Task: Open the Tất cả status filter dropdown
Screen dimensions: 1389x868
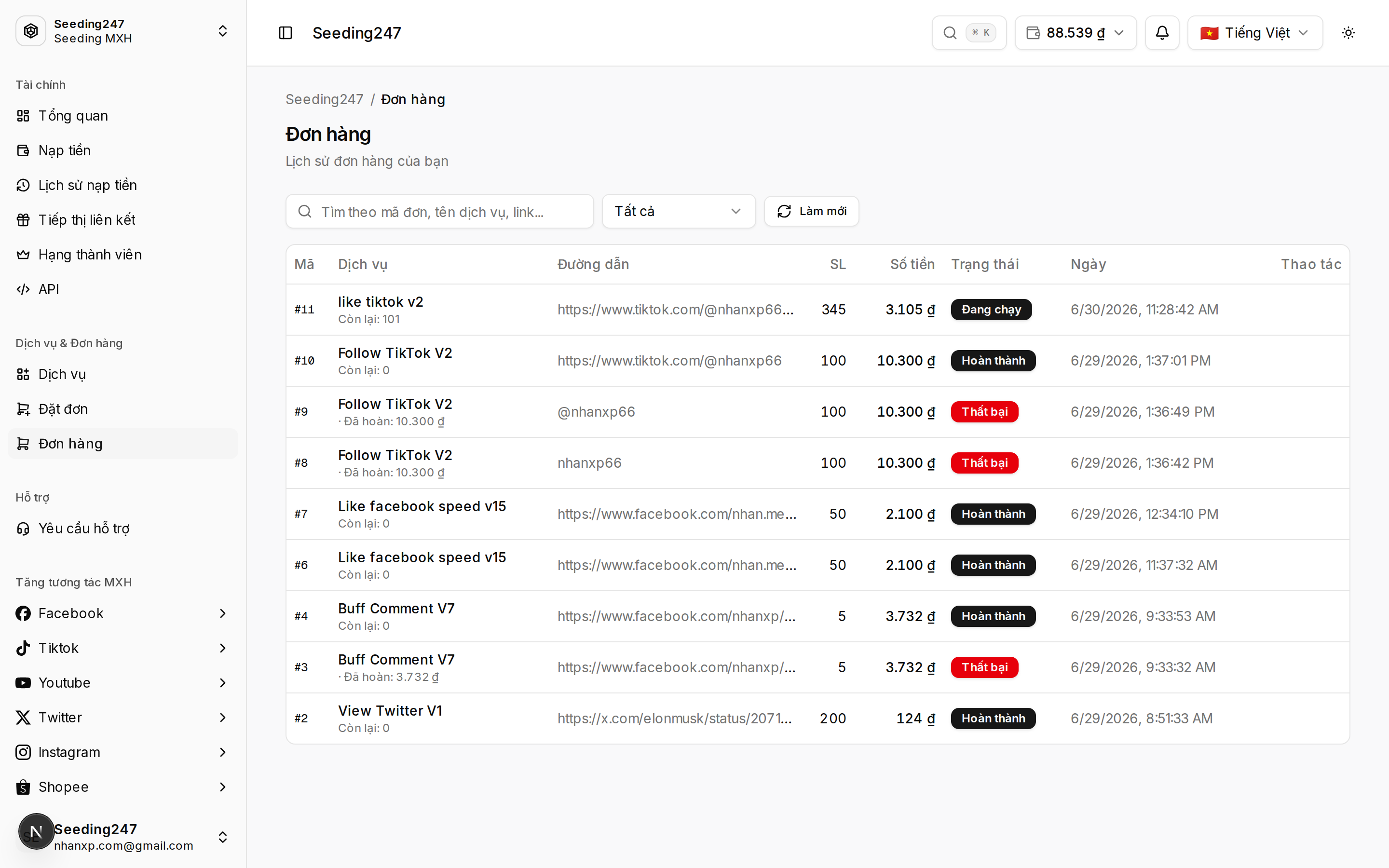Action: pyautogui.click(x=679, y=211)
